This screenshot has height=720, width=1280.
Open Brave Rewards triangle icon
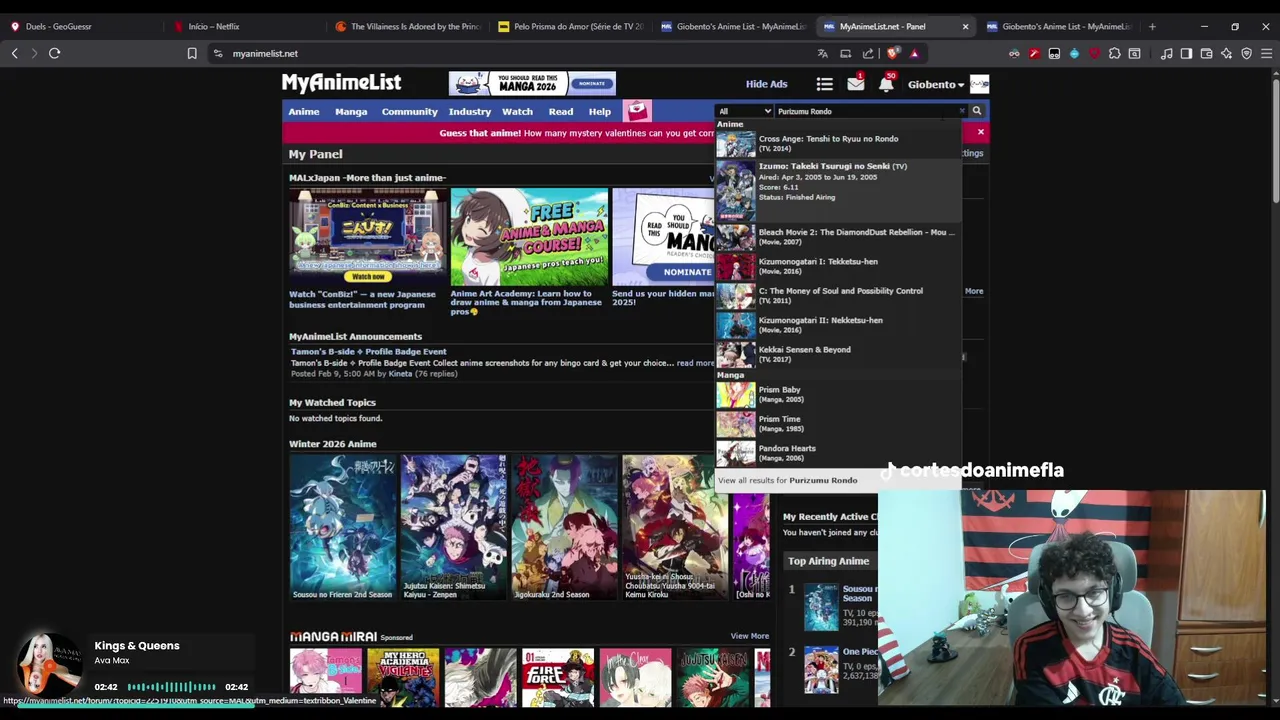914,53
